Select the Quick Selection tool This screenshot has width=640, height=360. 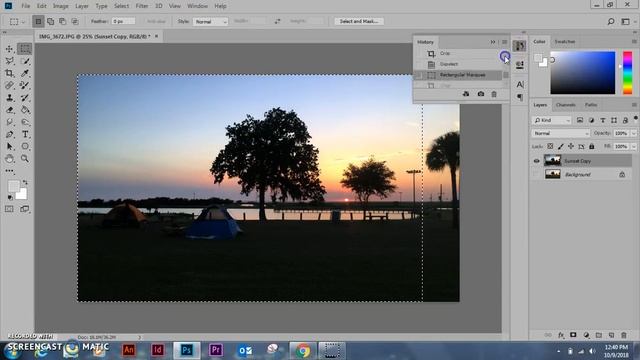(24, 61)
